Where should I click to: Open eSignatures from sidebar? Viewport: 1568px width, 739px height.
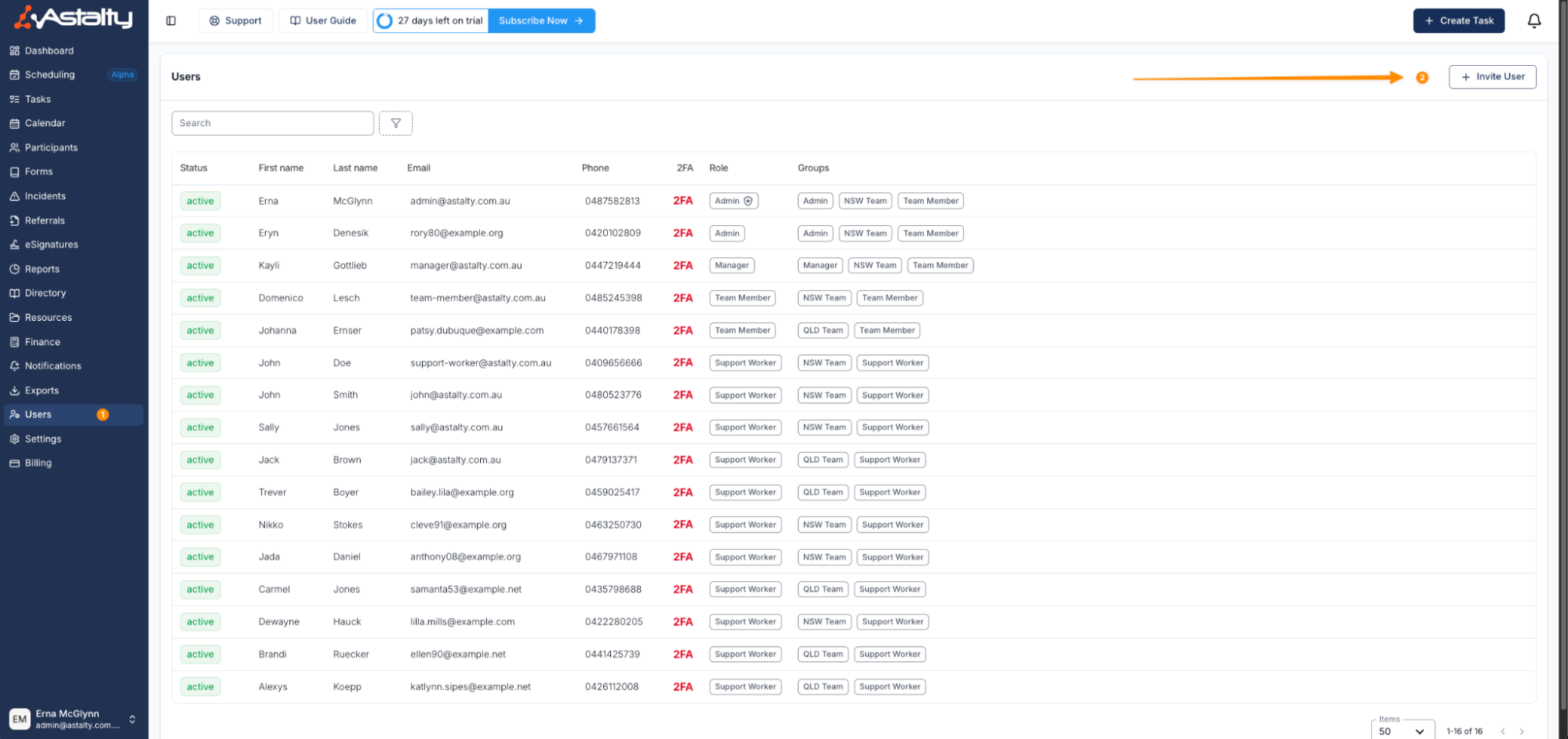click(x=51, y=245)
